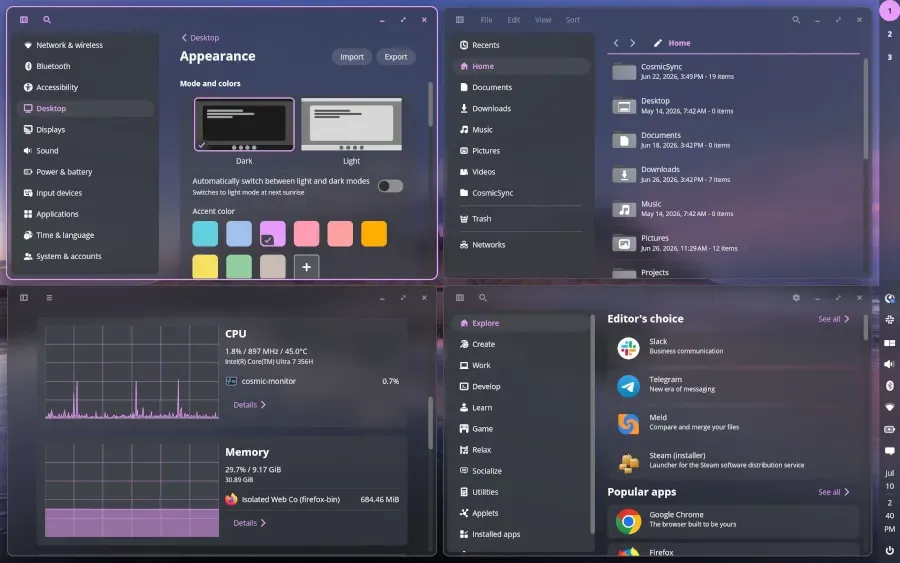Choose the orange accent color swatch

pyautogui.click(x=374, y=234)
